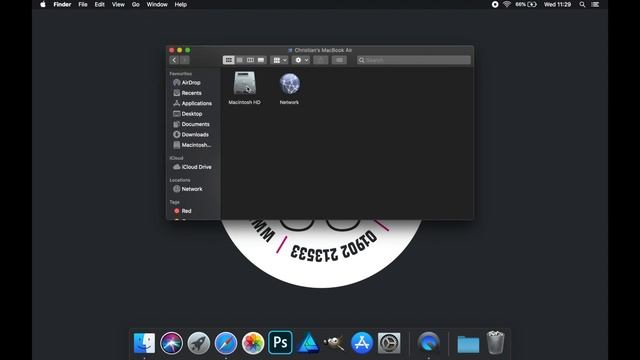Viewport: 640px width, 360px height.
Task: Open the group-by arrangement dropdown
Action: pyautogui.click(x=280, y=60)
